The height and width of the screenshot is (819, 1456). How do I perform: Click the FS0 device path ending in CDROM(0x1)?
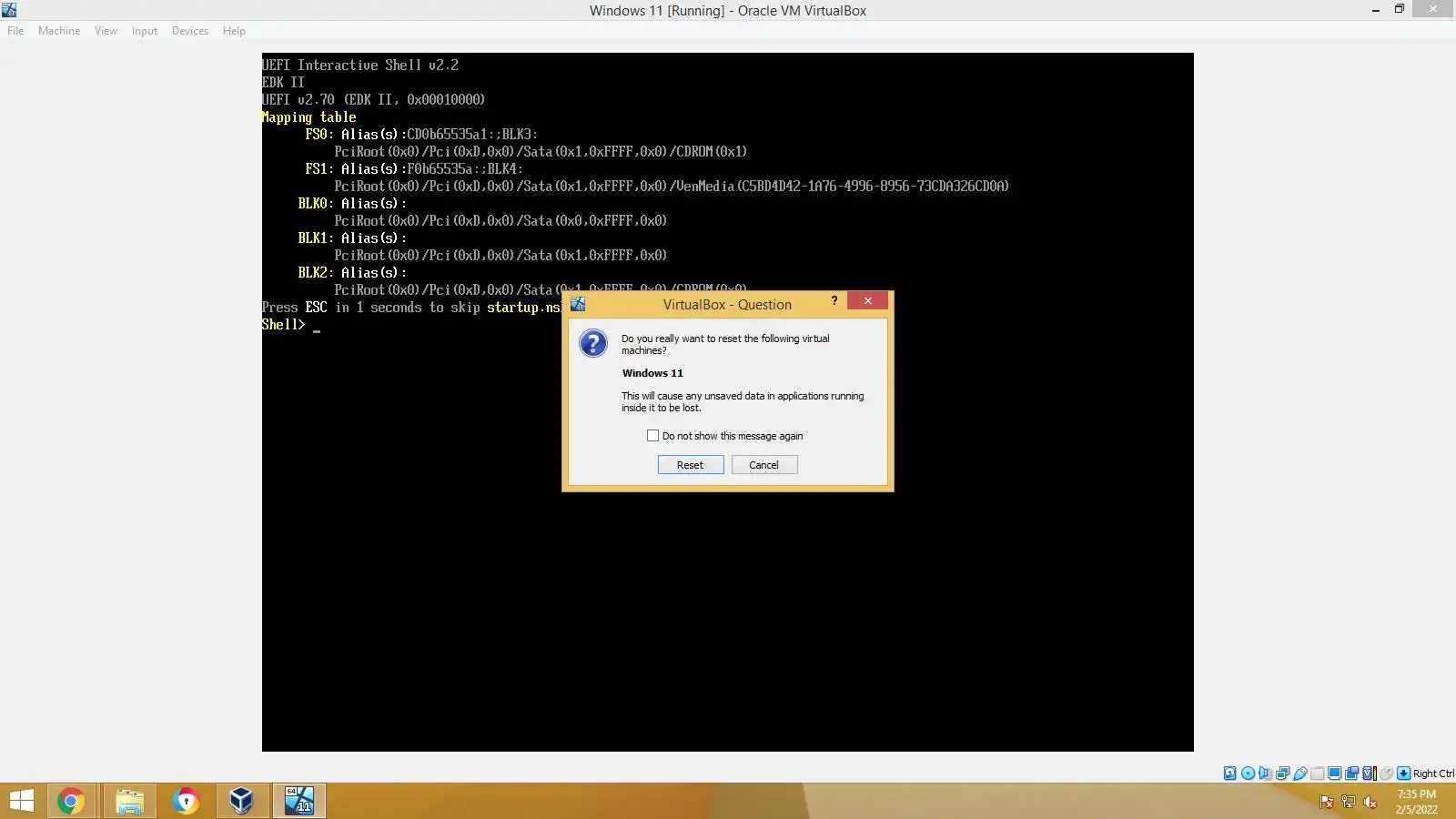(541, 152)
